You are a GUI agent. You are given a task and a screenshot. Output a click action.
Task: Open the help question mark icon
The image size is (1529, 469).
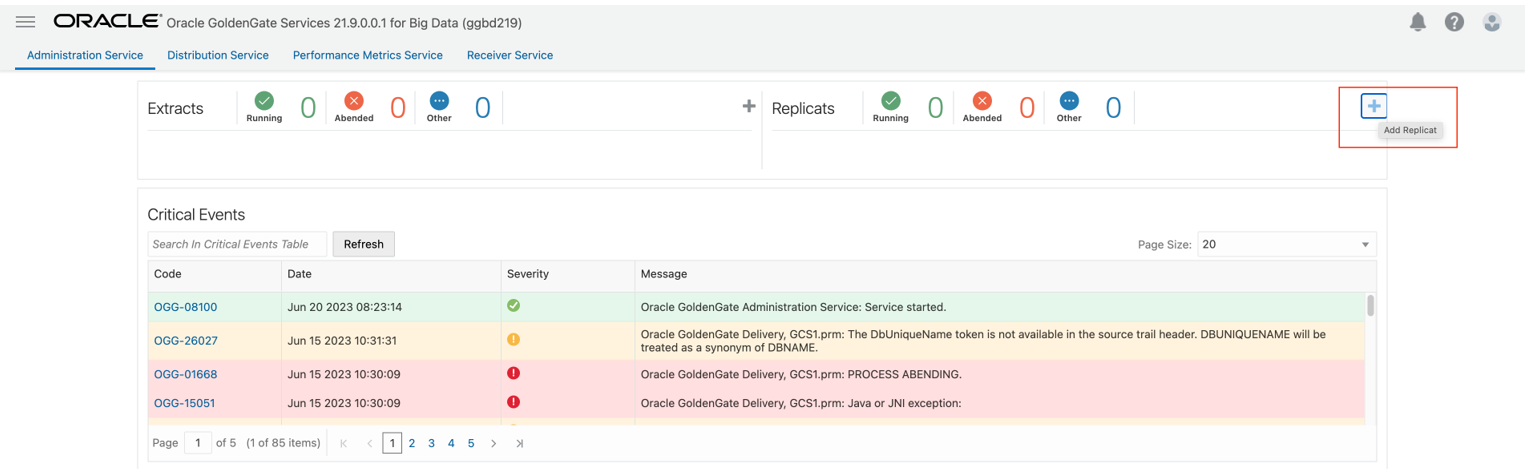pos(1455,21)
